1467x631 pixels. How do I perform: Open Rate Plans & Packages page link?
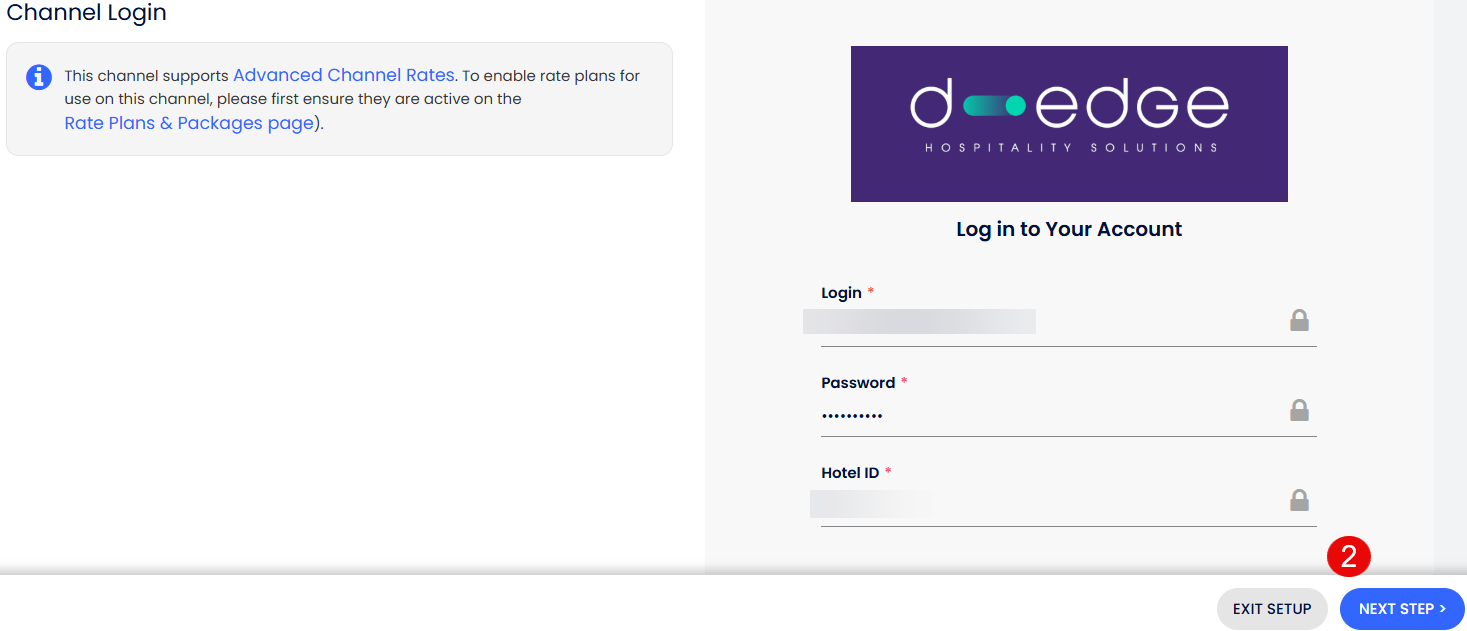coord(189,124)
